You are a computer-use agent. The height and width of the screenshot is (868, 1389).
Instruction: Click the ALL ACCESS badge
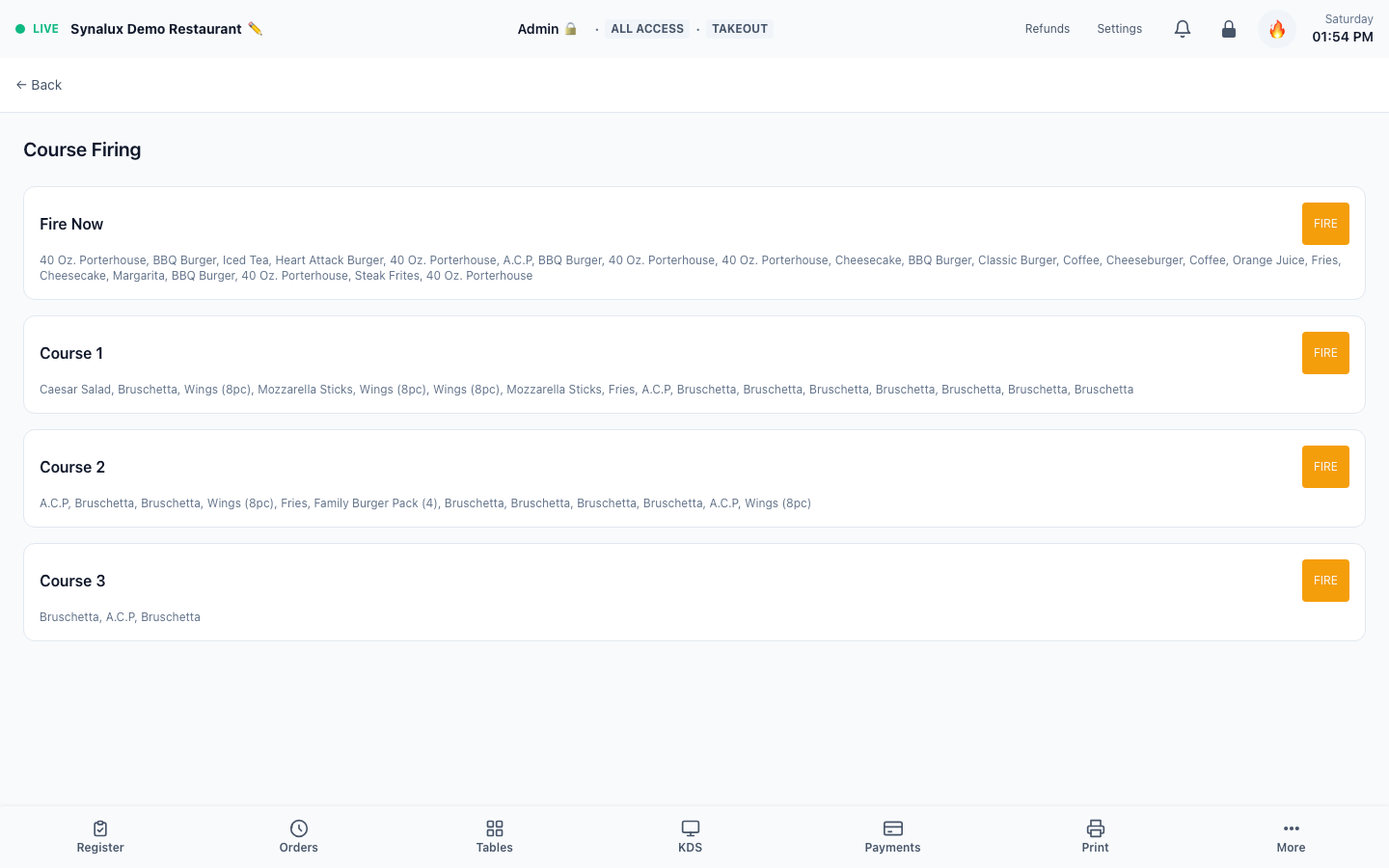point(647,29)
